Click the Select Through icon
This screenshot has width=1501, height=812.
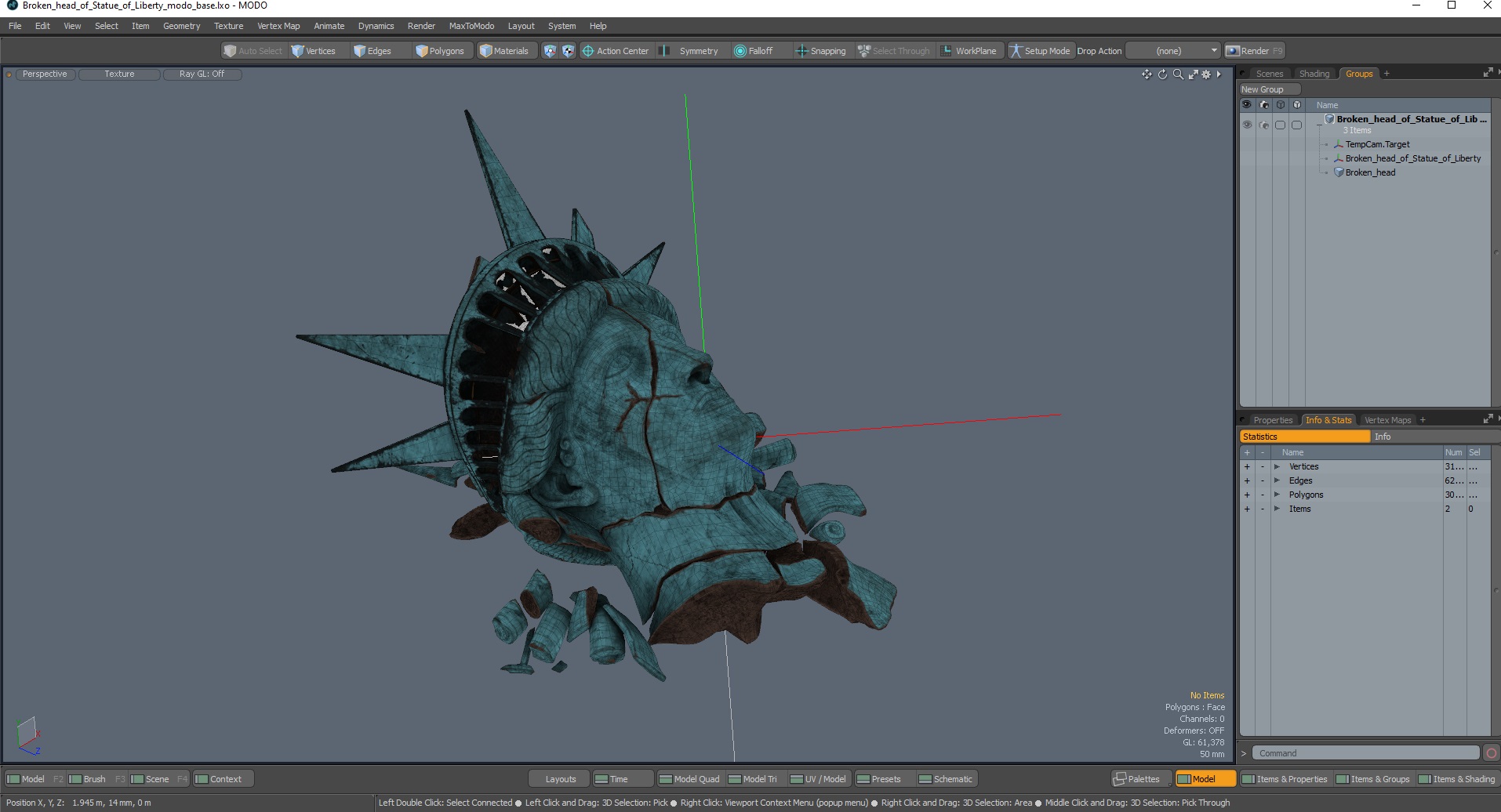[864, 51]
